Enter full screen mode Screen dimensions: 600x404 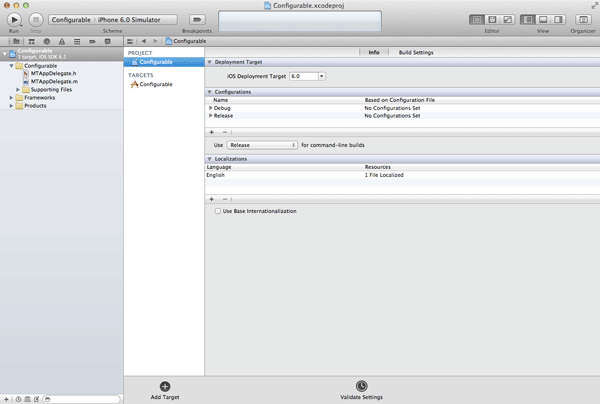coord(594,5)
